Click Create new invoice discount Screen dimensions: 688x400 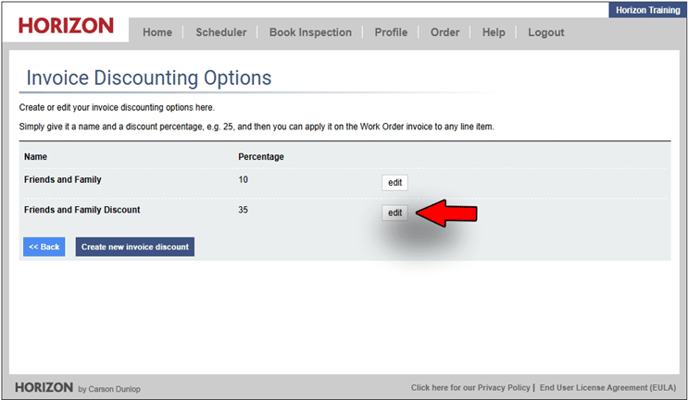(x=135, y=246)
